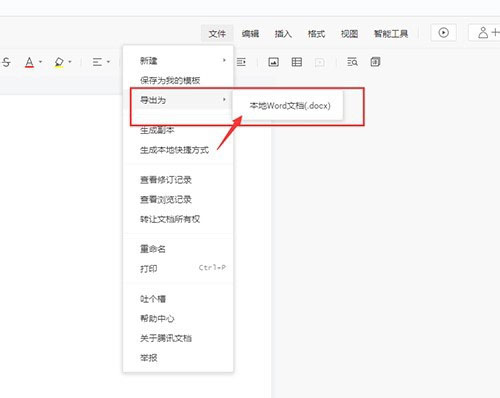
Task: Insert a table using table icon
Action: (297, 62)
